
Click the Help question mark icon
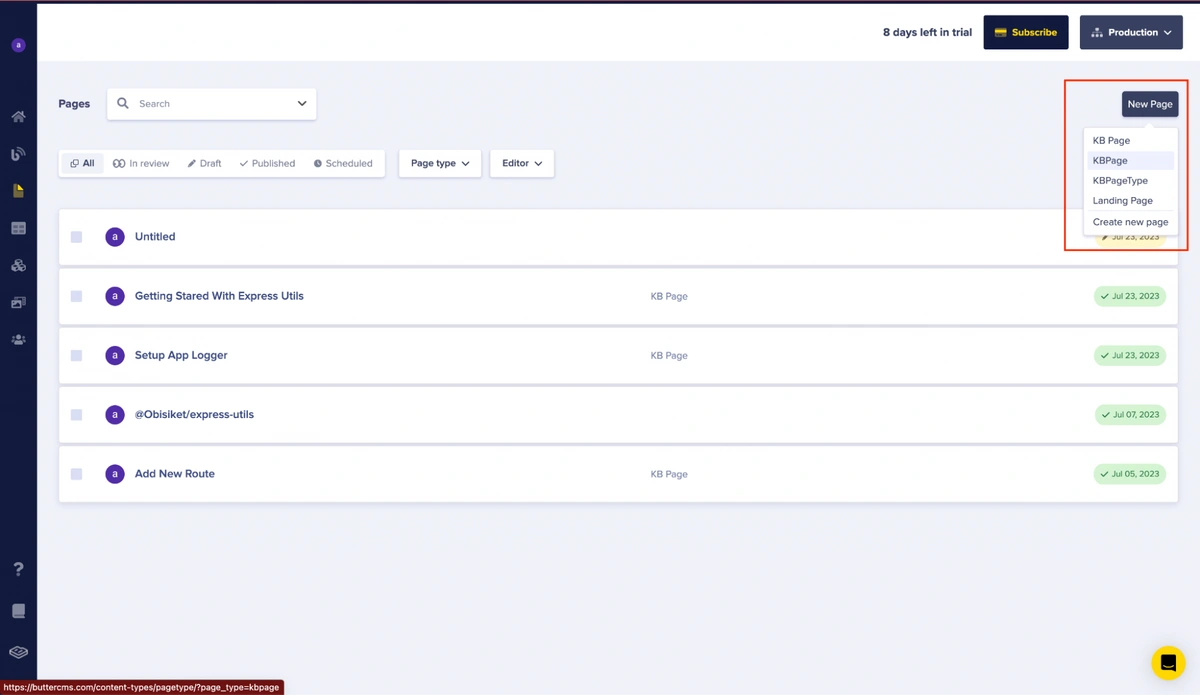pos(18,569)
